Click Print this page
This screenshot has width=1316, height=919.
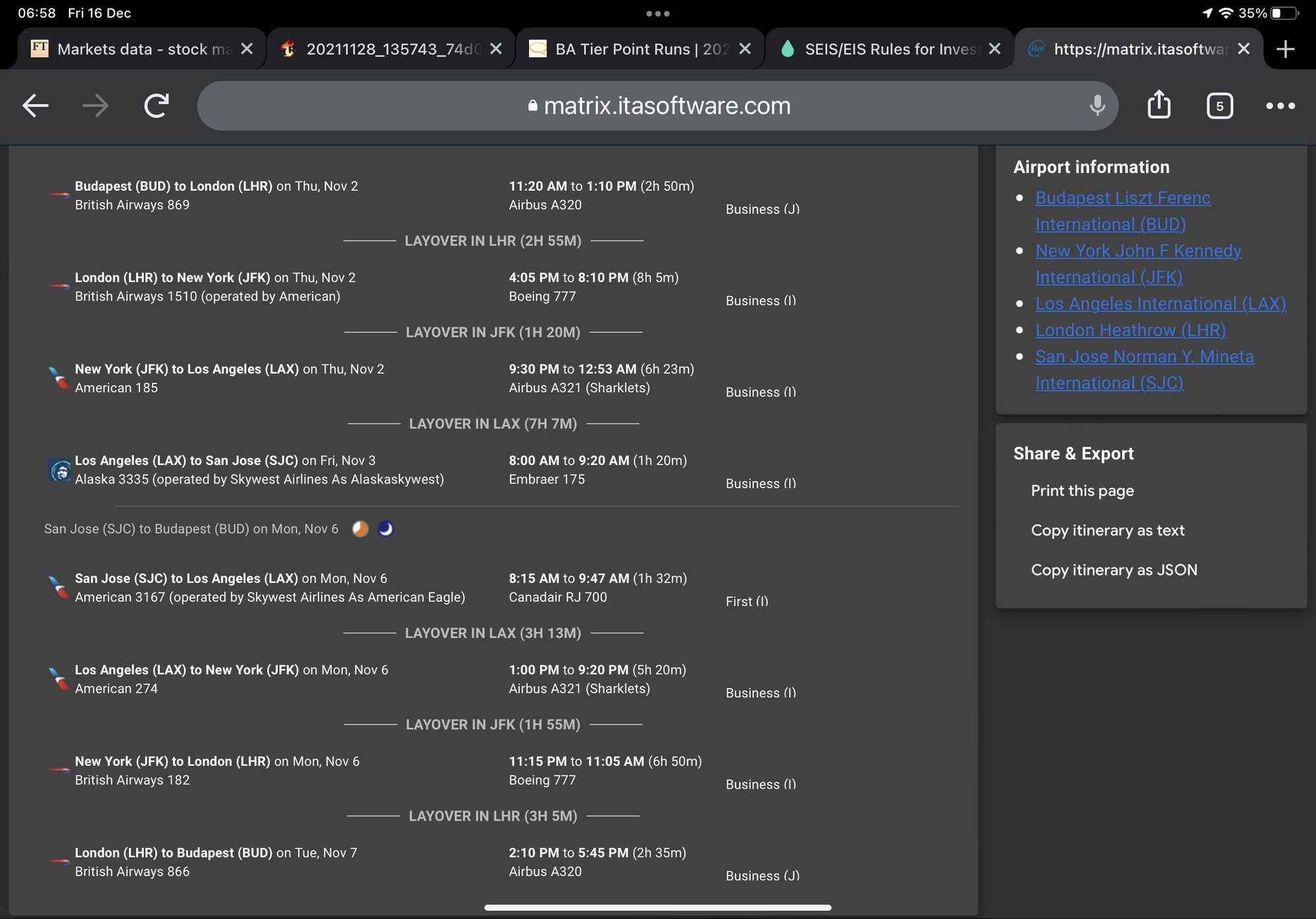pos(1082,491)
